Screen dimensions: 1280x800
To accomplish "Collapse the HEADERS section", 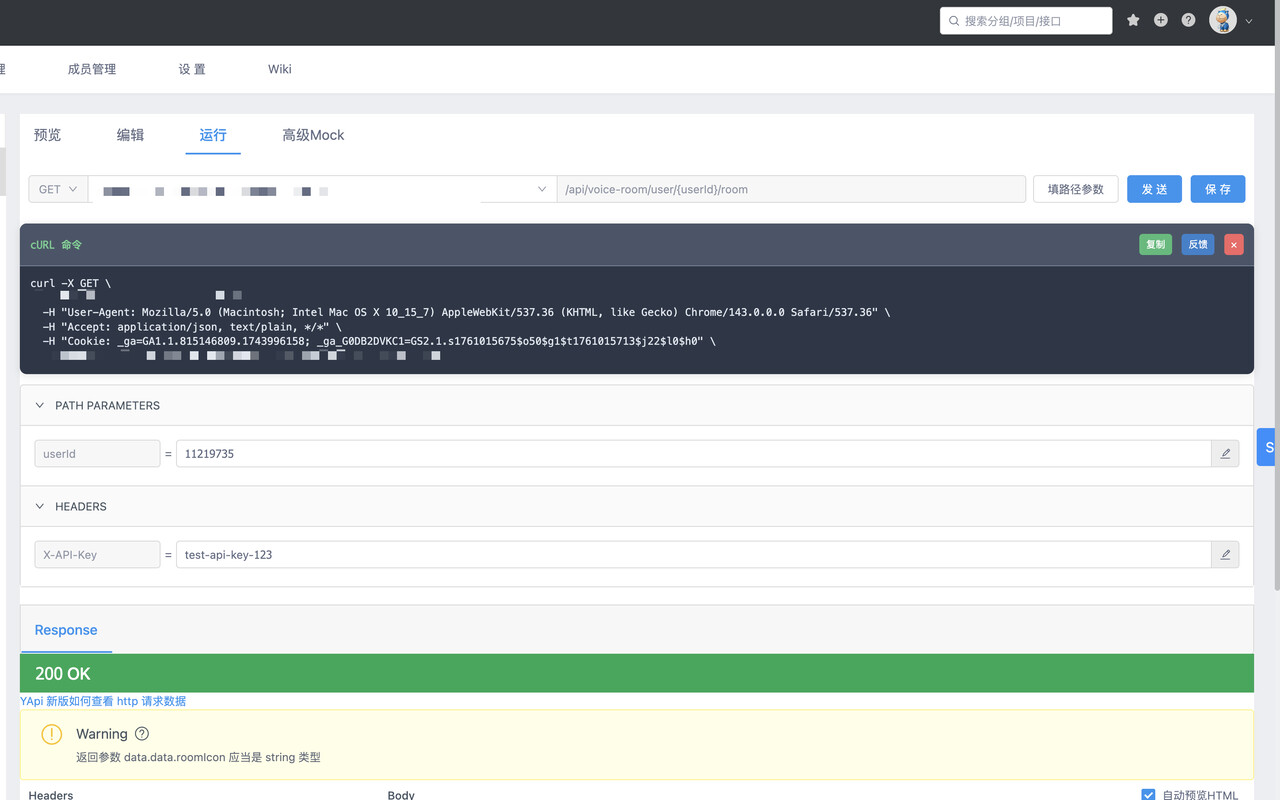I will coord(40,507).
